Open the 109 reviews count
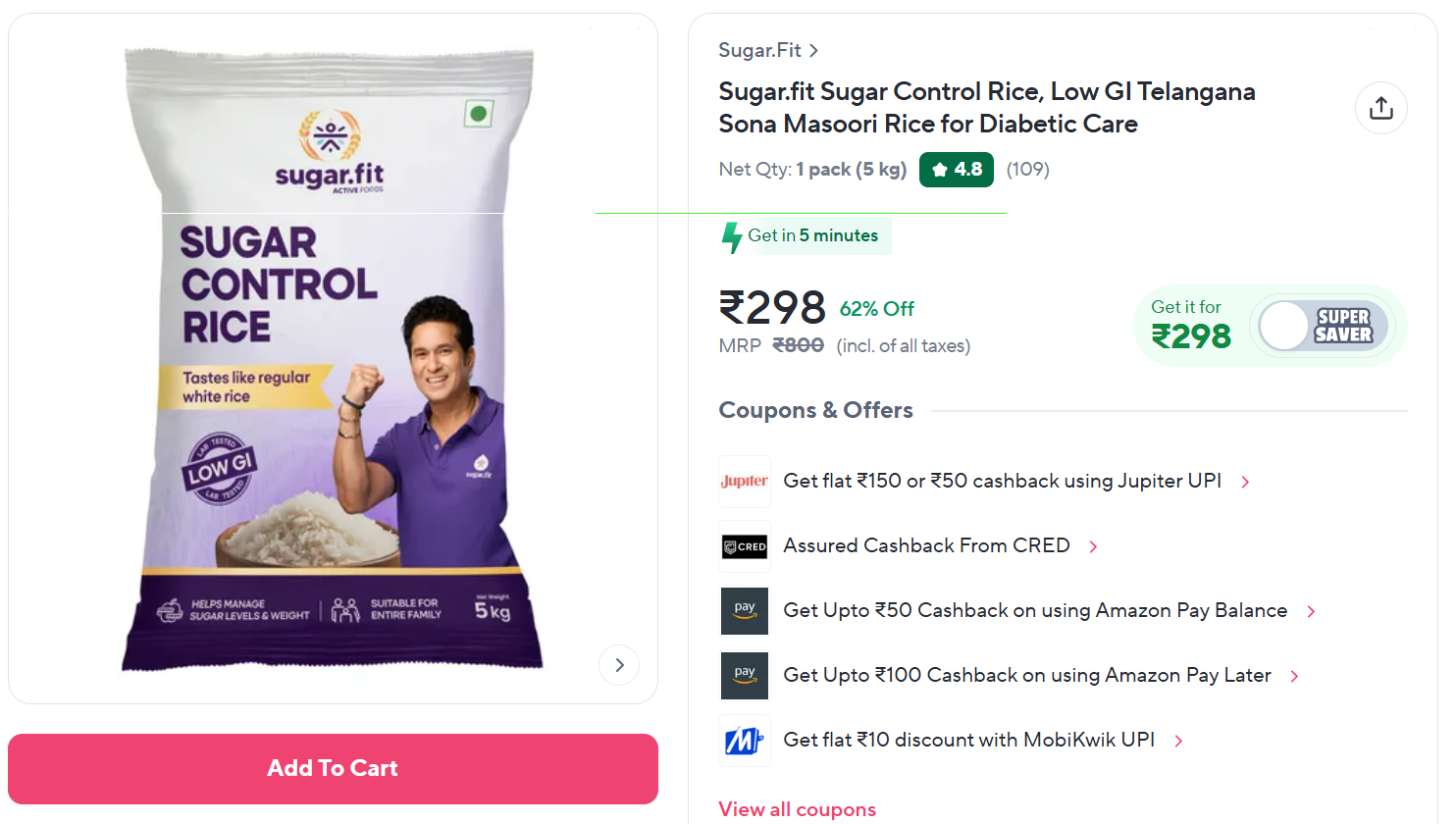 click(x=1027, y=170)
